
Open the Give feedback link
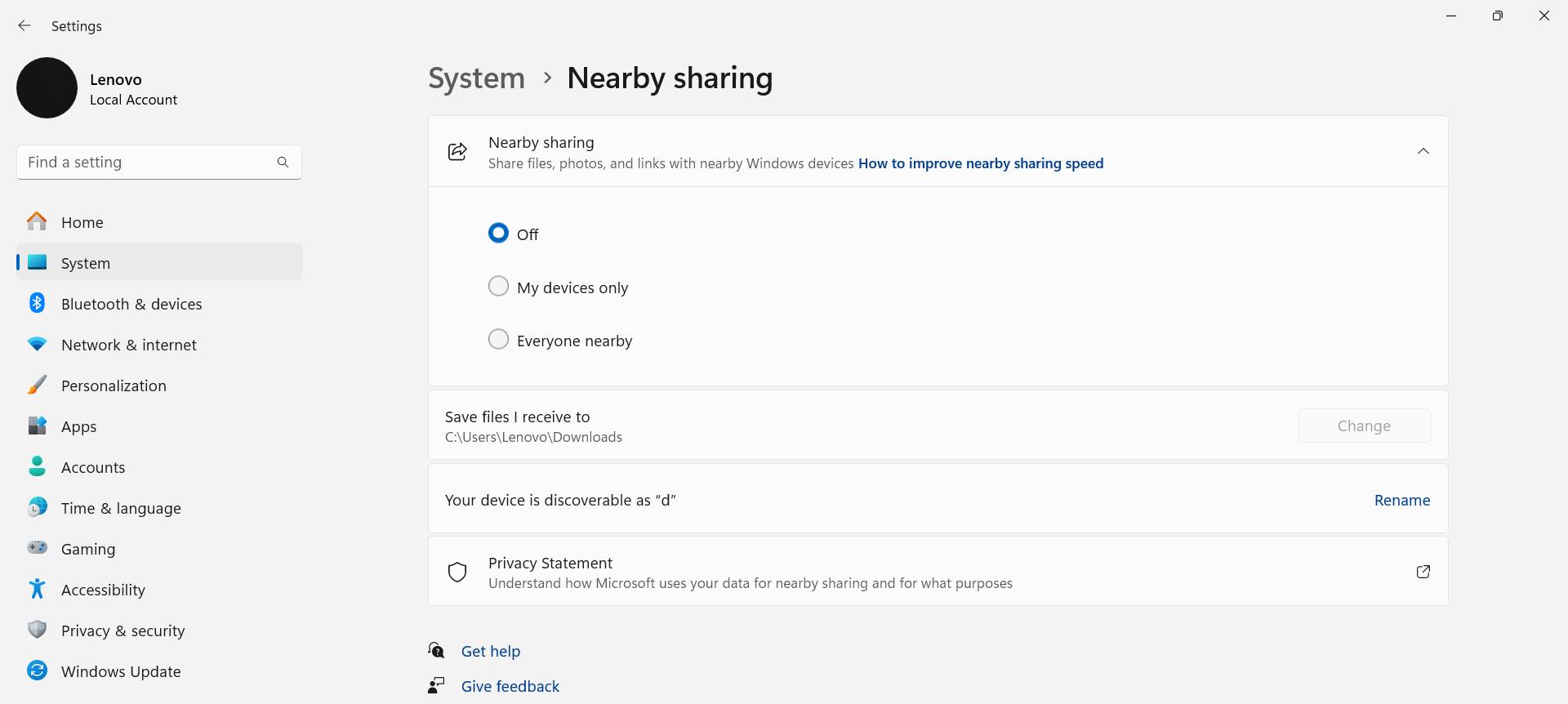point(510,686)
